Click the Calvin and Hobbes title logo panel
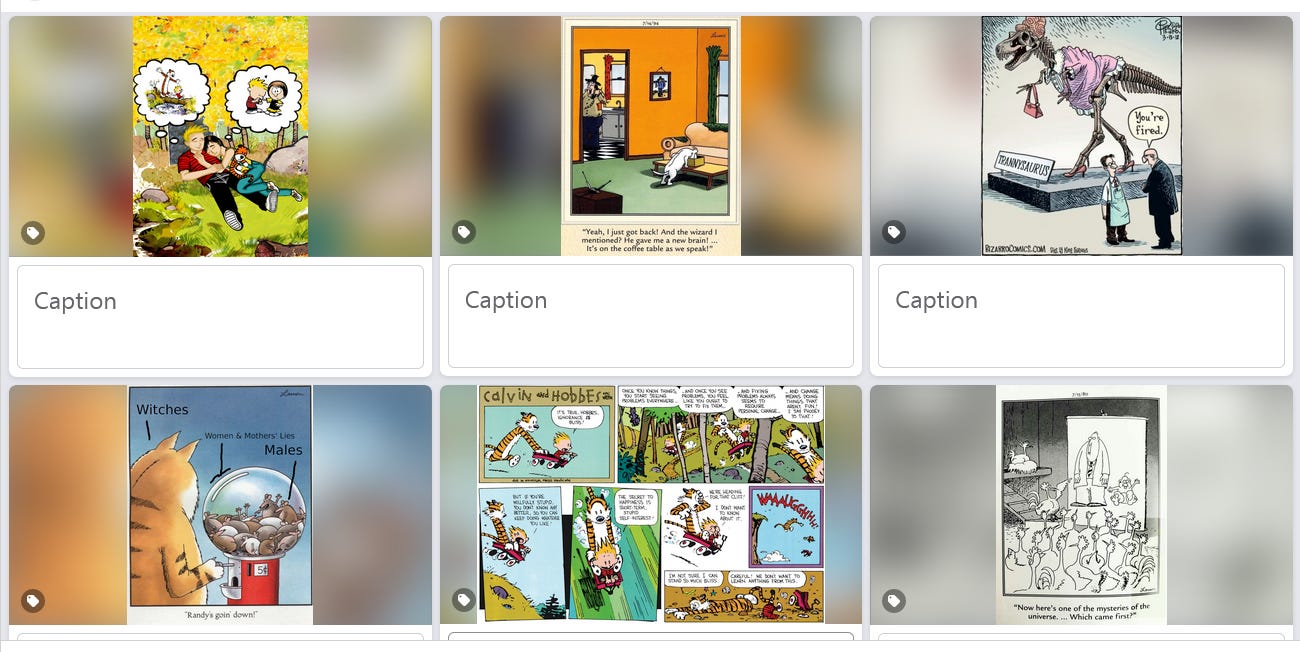Viewport: 1300px width, 652px height. pos(546,396)
